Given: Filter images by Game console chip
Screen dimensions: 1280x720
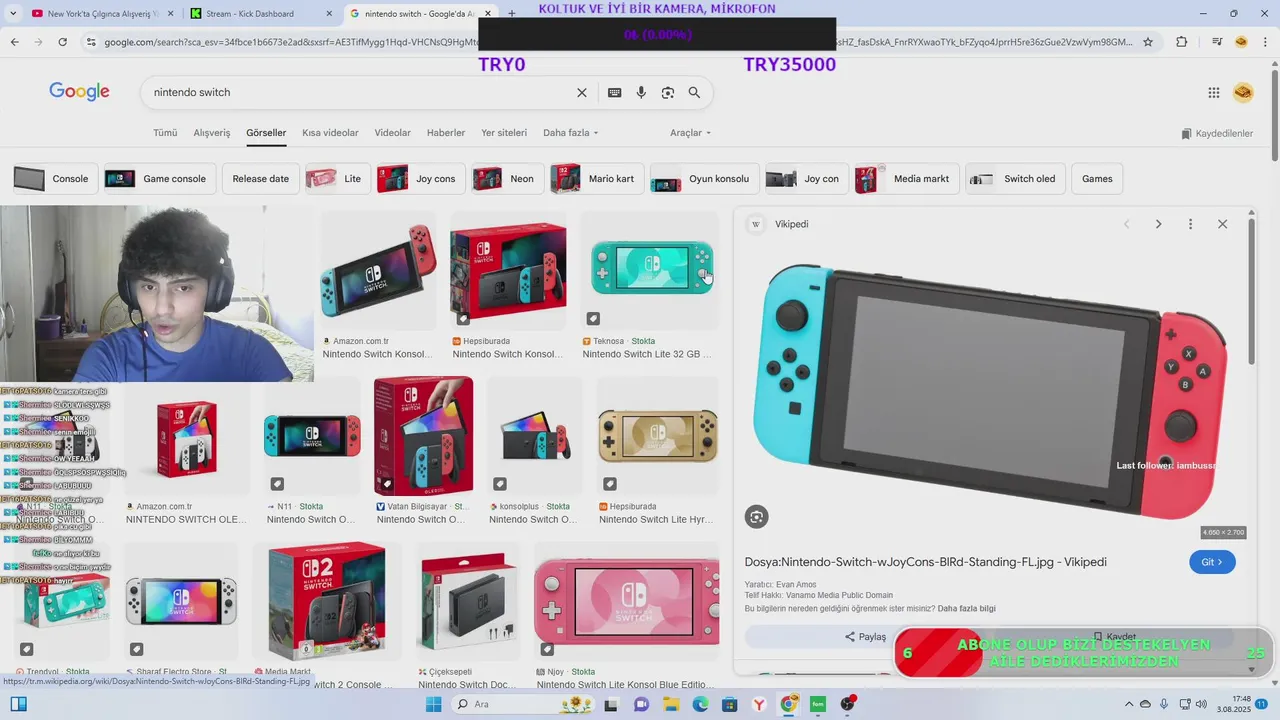Looking at the screenshot, I should pos(159,179).
